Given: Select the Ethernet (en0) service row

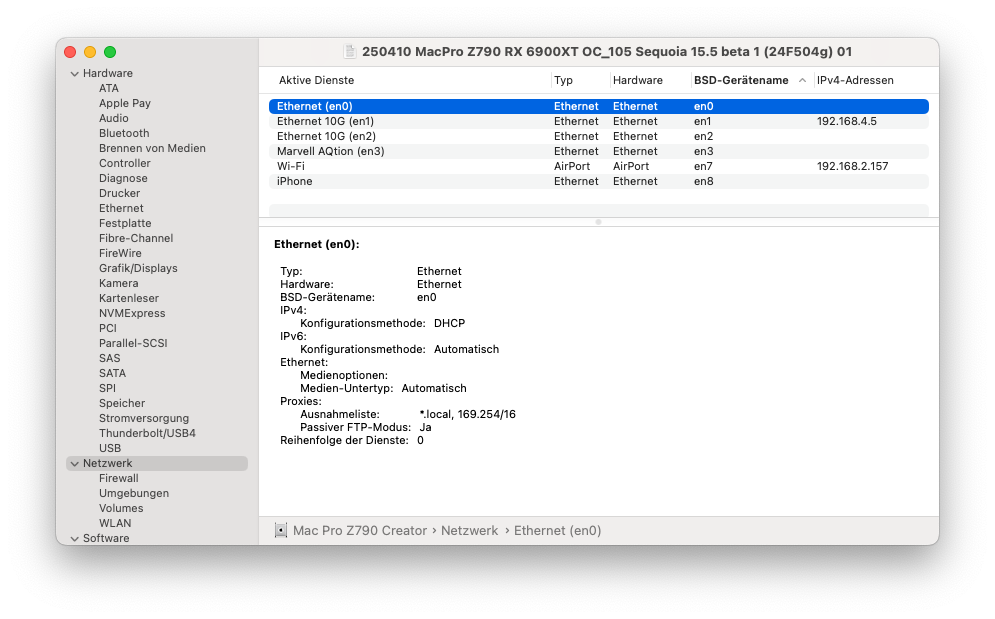Looking at the screenshot, I should (x=598, y=106).
